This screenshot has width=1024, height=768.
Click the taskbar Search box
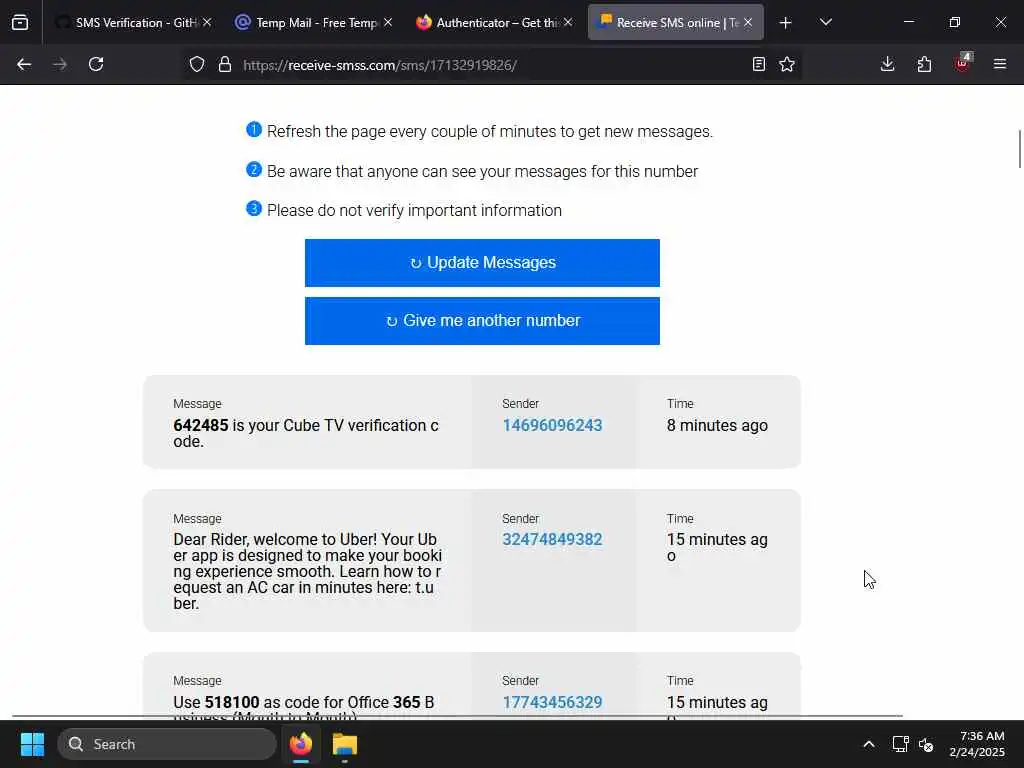pyautogui.click(x=167, y=744)
